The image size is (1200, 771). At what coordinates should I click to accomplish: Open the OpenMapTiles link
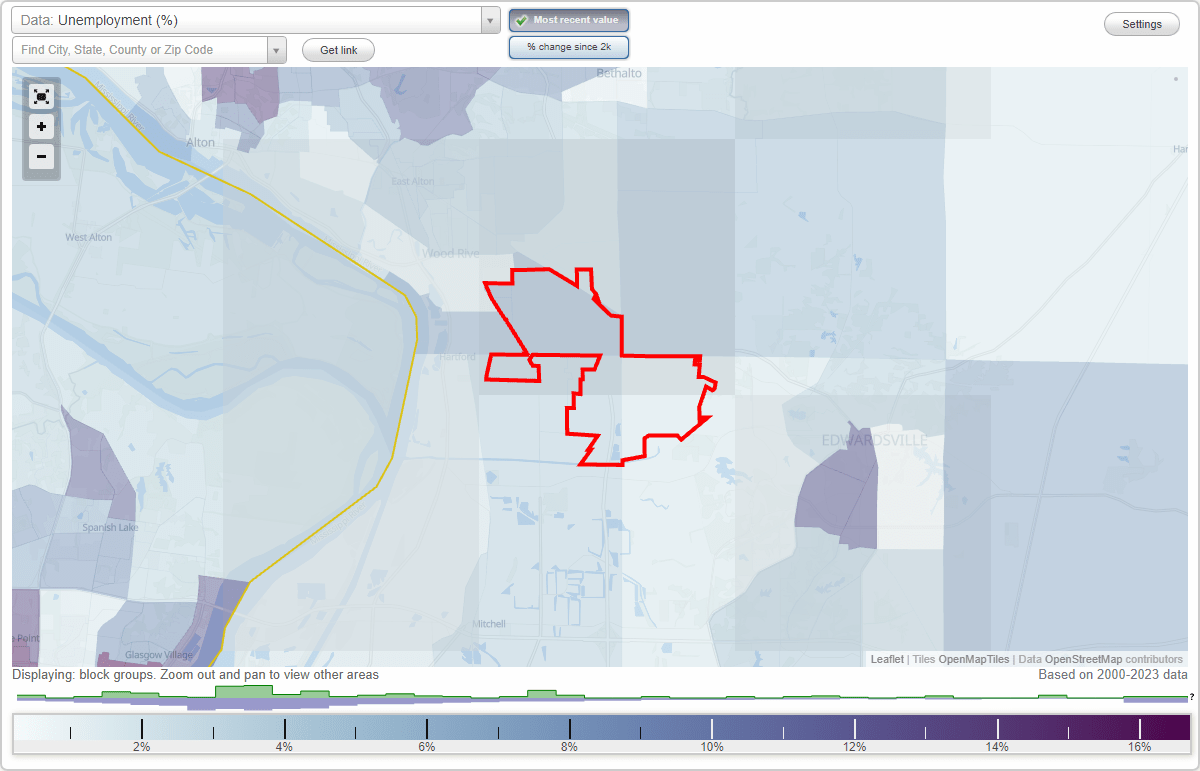pyautogui.click(x=974, y=659)
